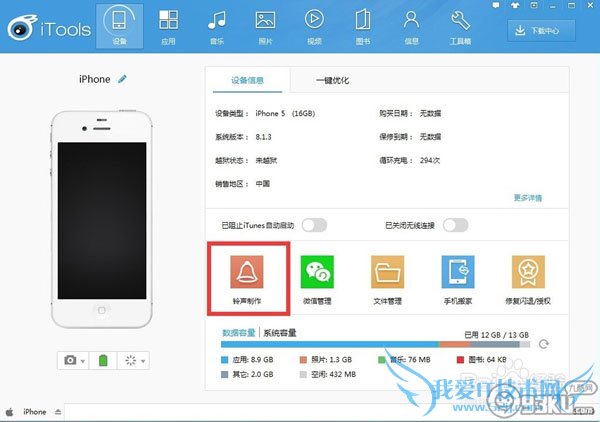The image size is (600, 422).
Task: Switch to the 一键优化 tab
Action: click(x=333, y=80)
